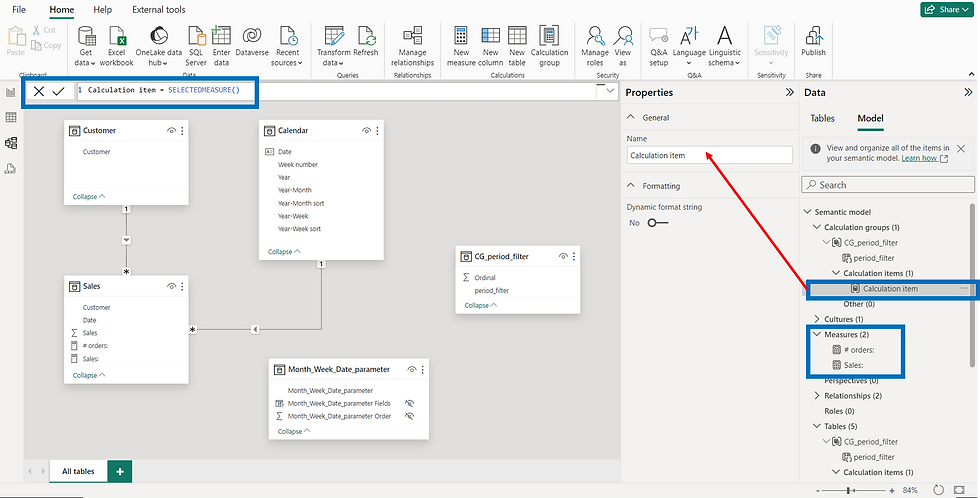
Task: Collapse the Calculation groups (1) node
Action: [817, 227]
